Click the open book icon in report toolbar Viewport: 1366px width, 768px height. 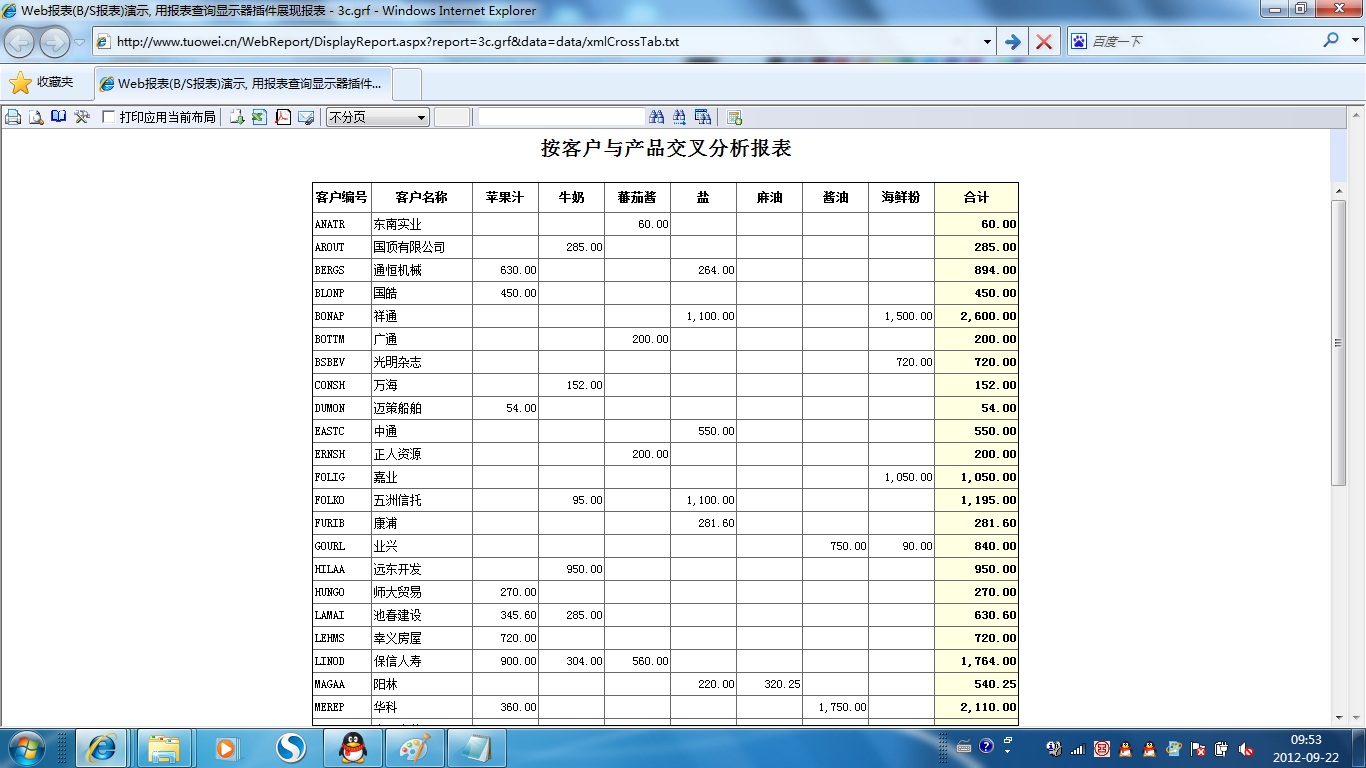[x=59, y=117]
